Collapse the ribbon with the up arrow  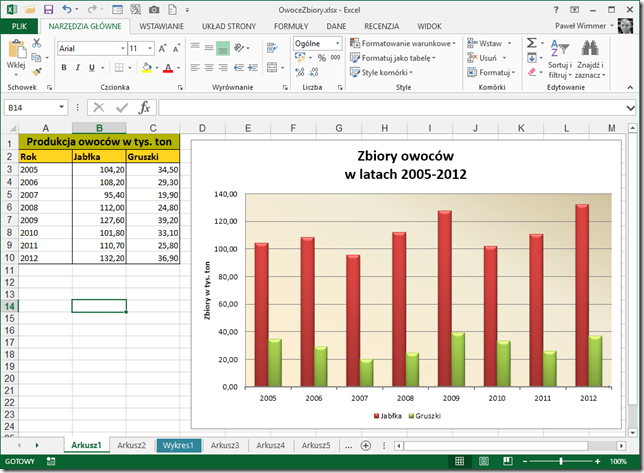point(630,87)
